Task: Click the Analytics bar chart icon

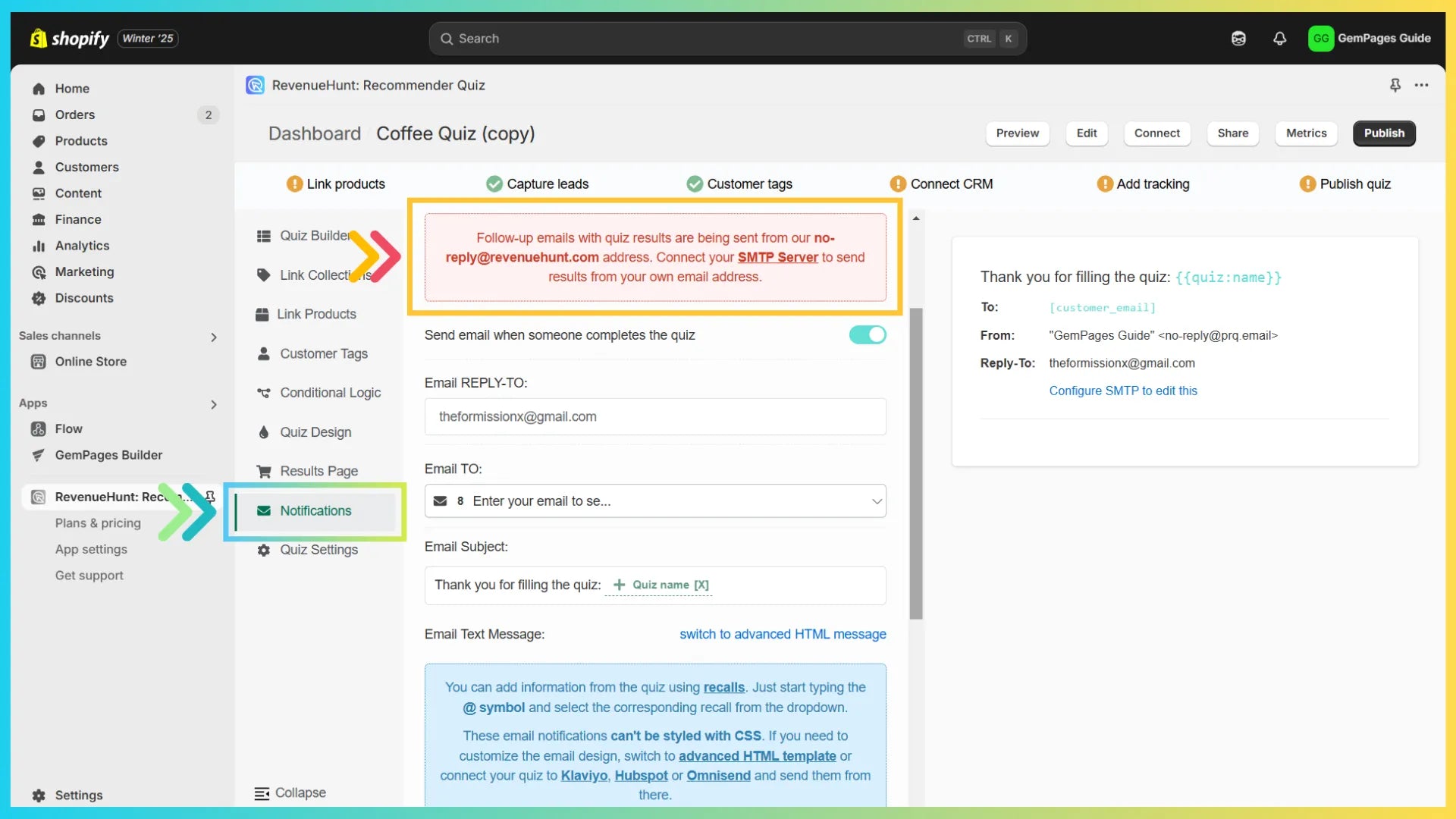Action: pos(39,246)
